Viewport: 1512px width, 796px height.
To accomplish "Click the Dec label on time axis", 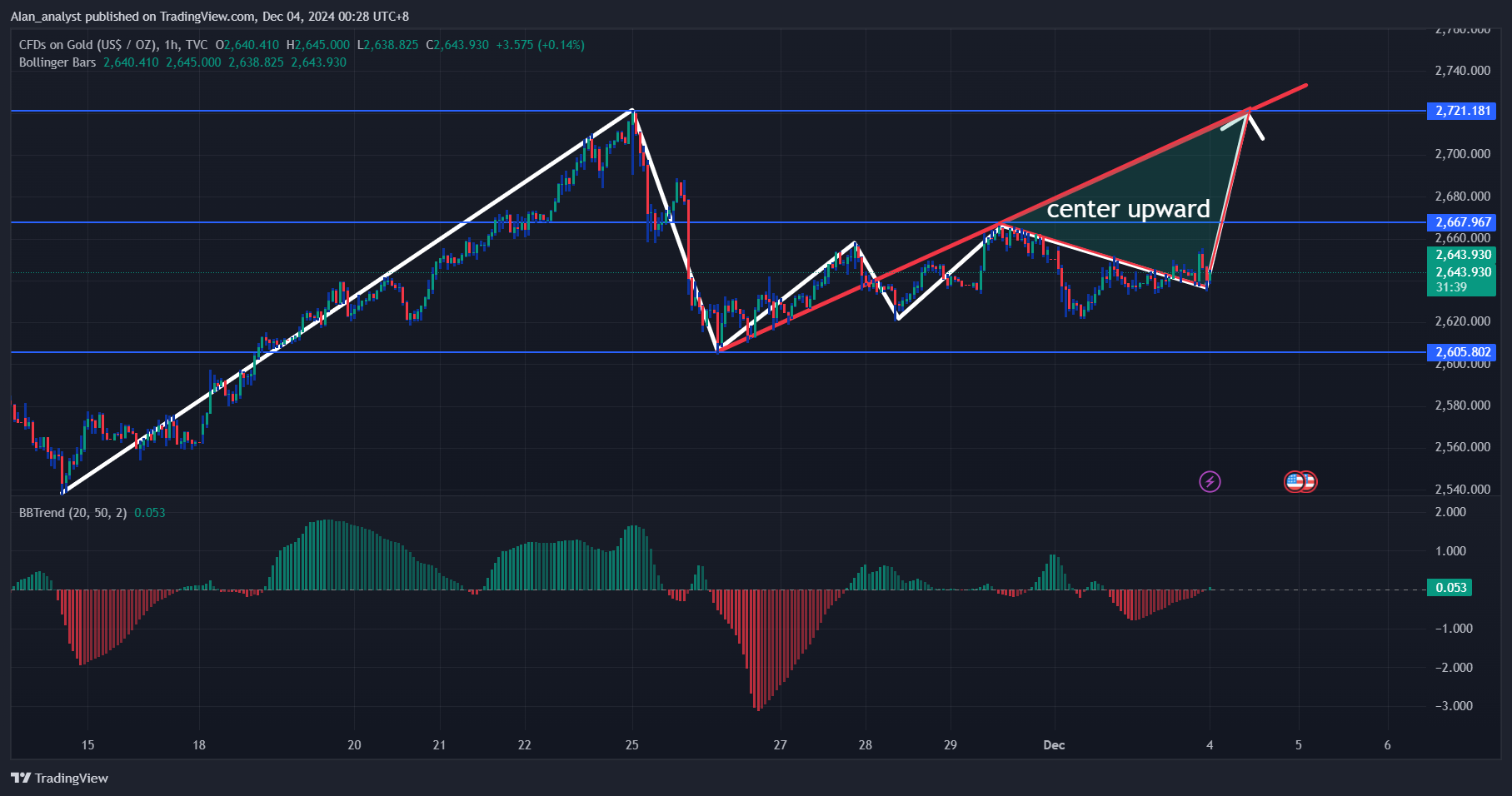I will pos(1054,744).
